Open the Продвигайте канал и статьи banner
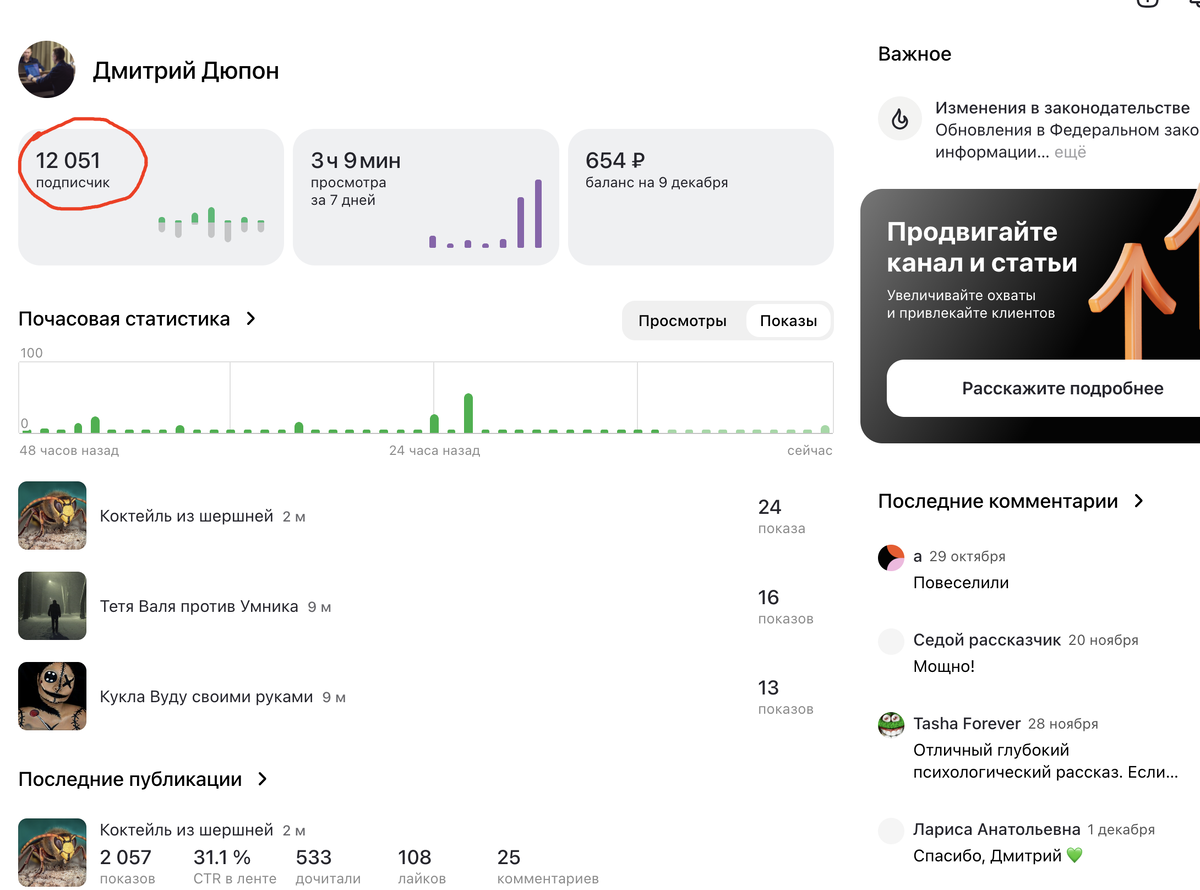This screenshot has width=1200, height=890. pyautogui.click(x=1030, y=315)
